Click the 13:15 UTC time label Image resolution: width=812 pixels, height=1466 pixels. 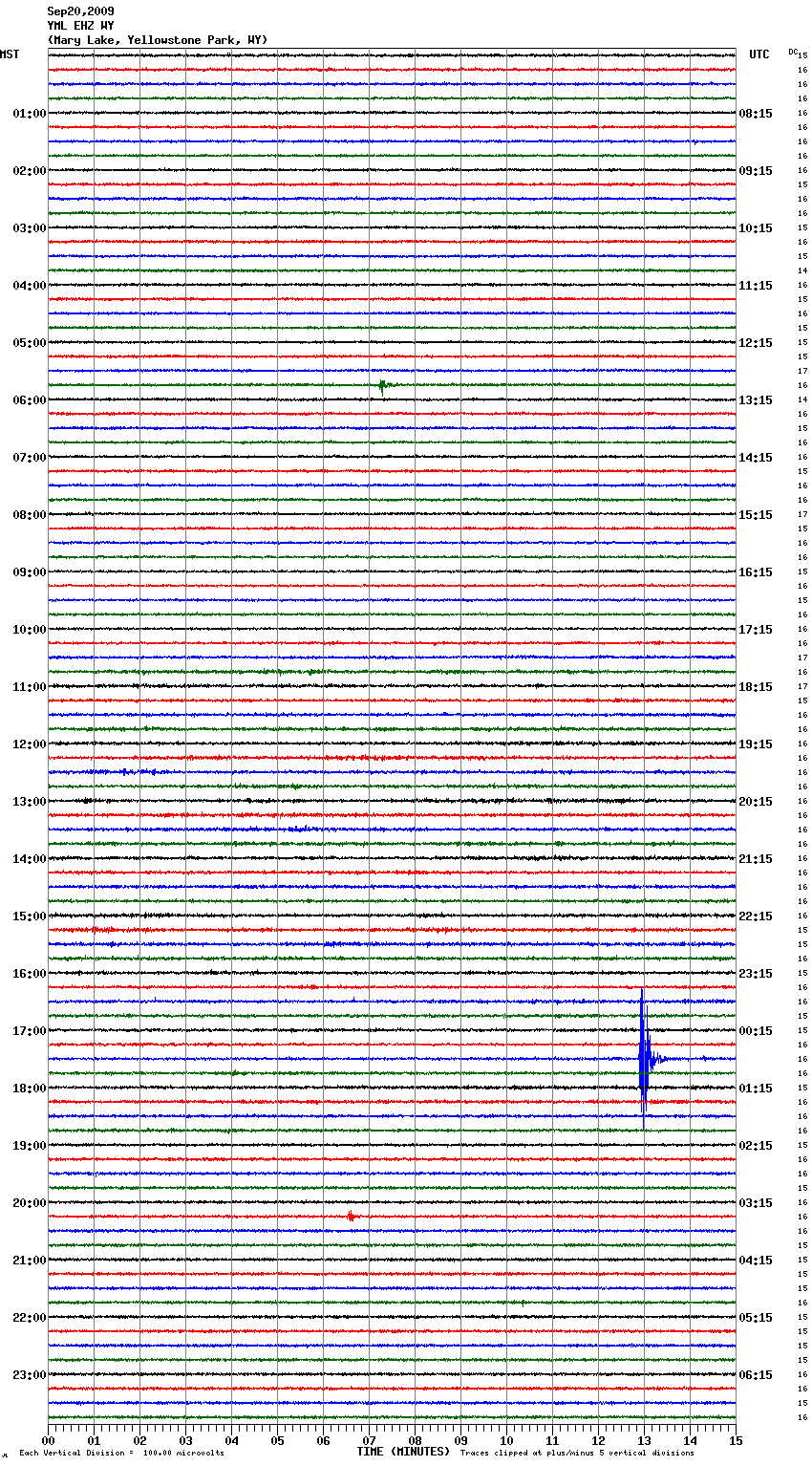click(x=756, y=400)
